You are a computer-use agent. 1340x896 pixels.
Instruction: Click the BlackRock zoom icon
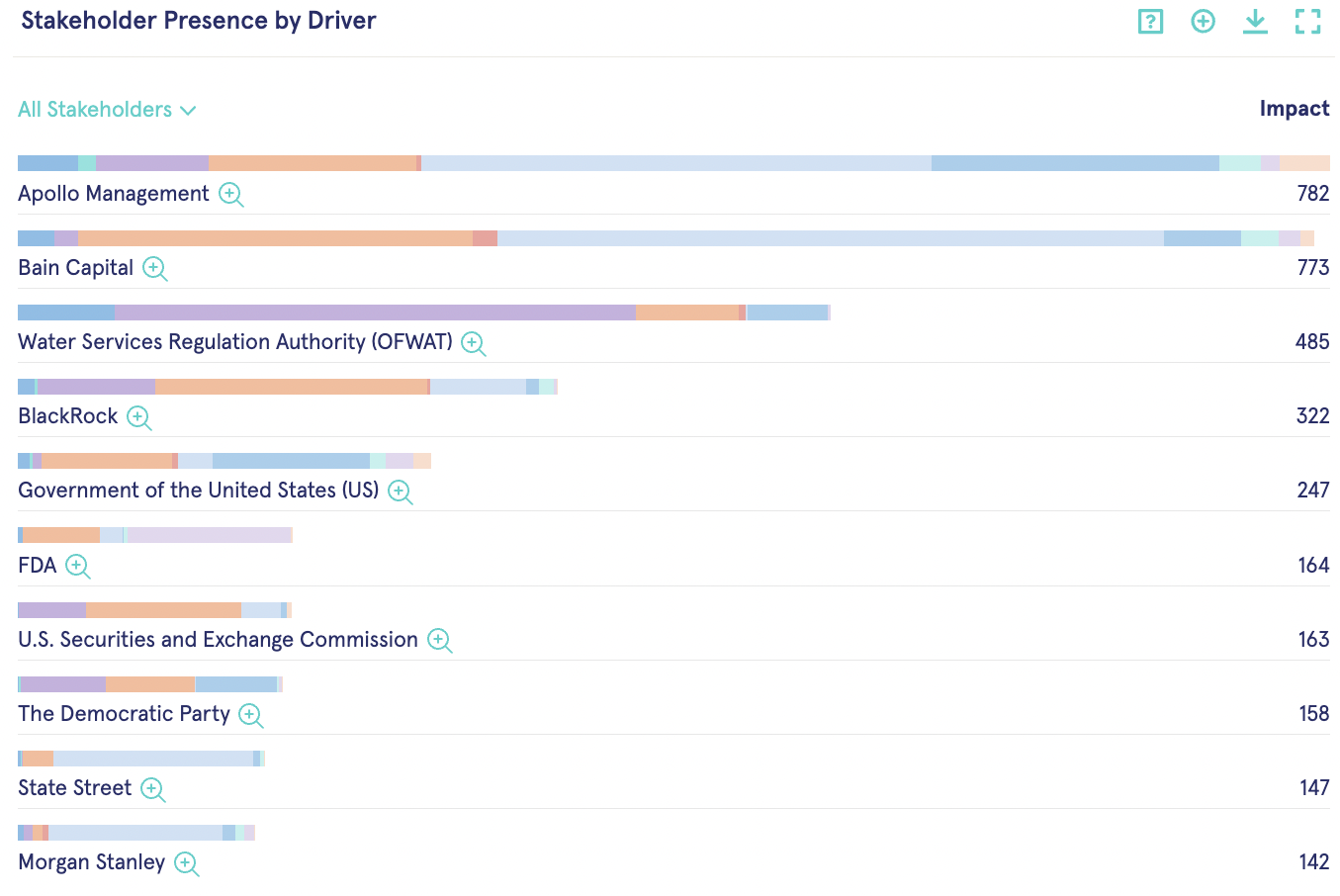(x=138, y=417)
